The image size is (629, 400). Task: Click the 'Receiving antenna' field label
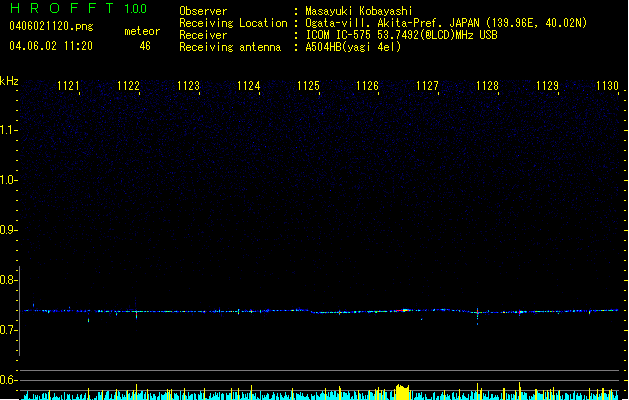coord(230,47)
